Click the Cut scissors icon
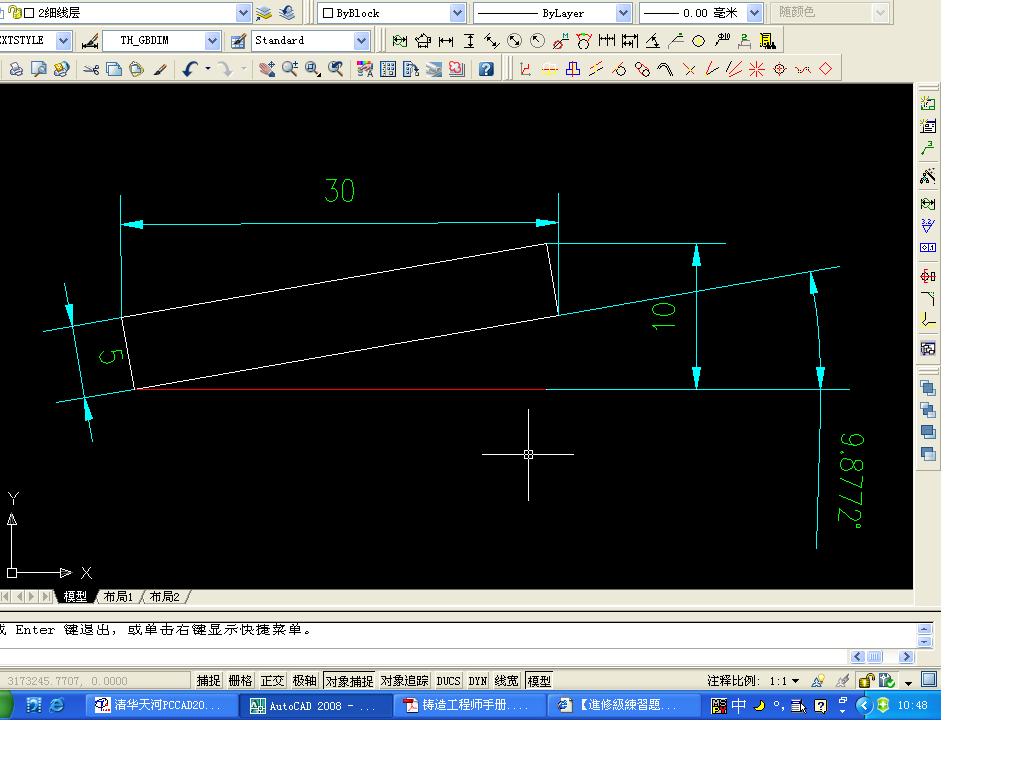The image size is (1024, 768). (91, 69)
